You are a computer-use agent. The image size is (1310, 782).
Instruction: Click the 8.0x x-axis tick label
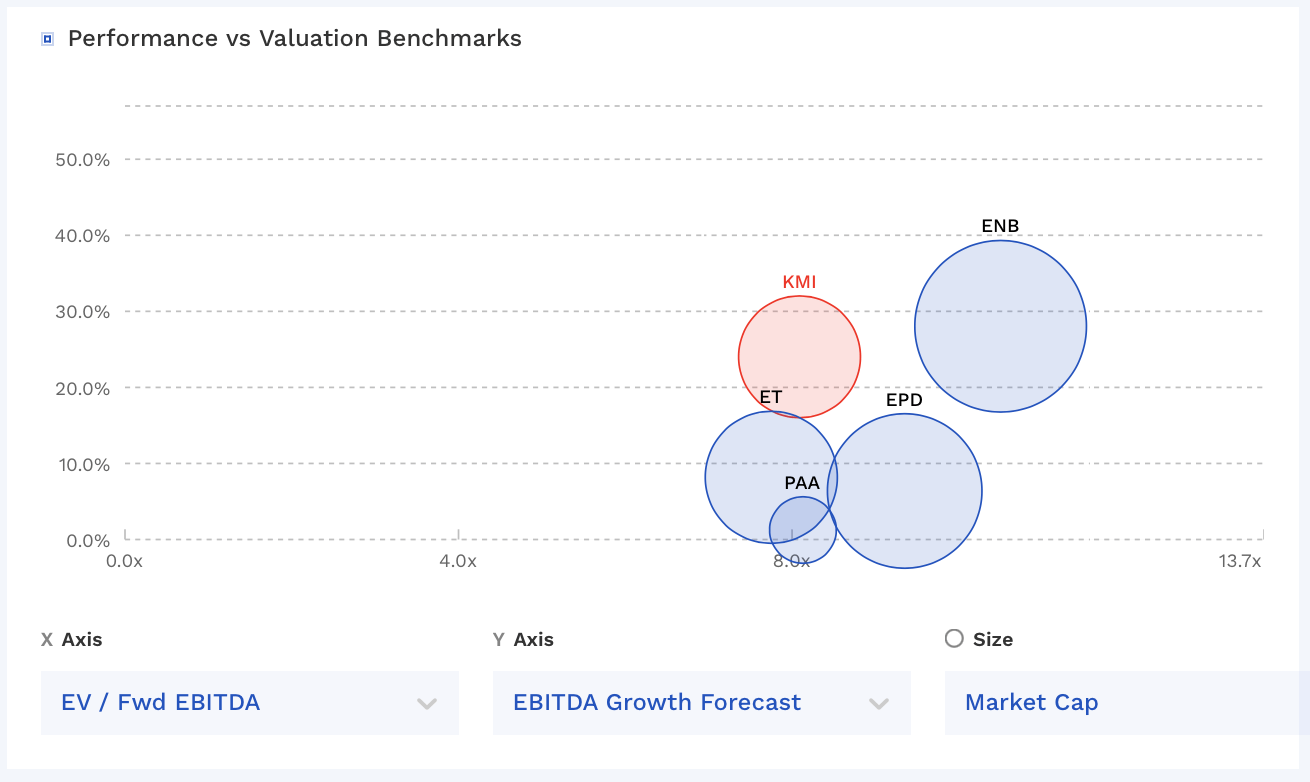[x=791, y=561]
